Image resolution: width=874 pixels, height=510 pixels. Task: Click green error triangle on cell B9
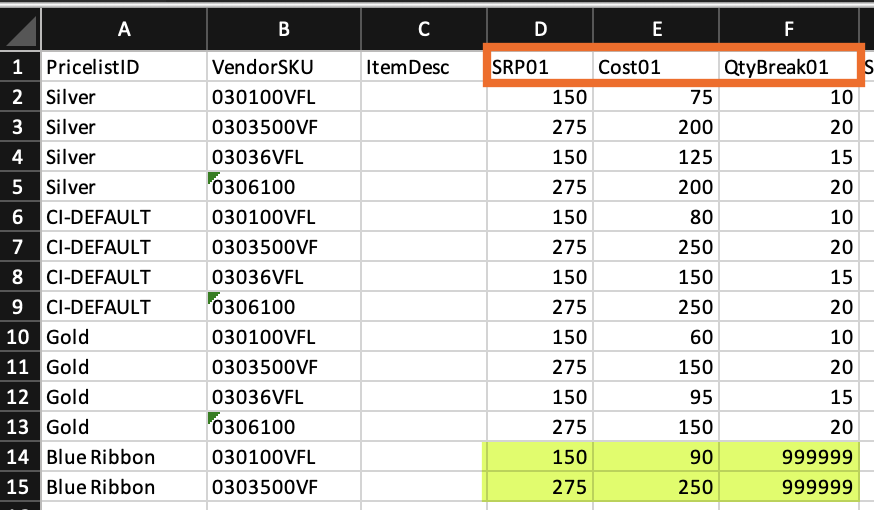tap(213, 297)
